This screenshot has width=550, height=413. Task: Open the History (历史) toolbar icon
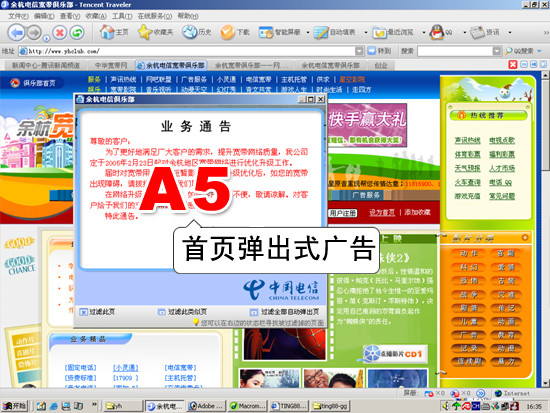tap(197, 32)
